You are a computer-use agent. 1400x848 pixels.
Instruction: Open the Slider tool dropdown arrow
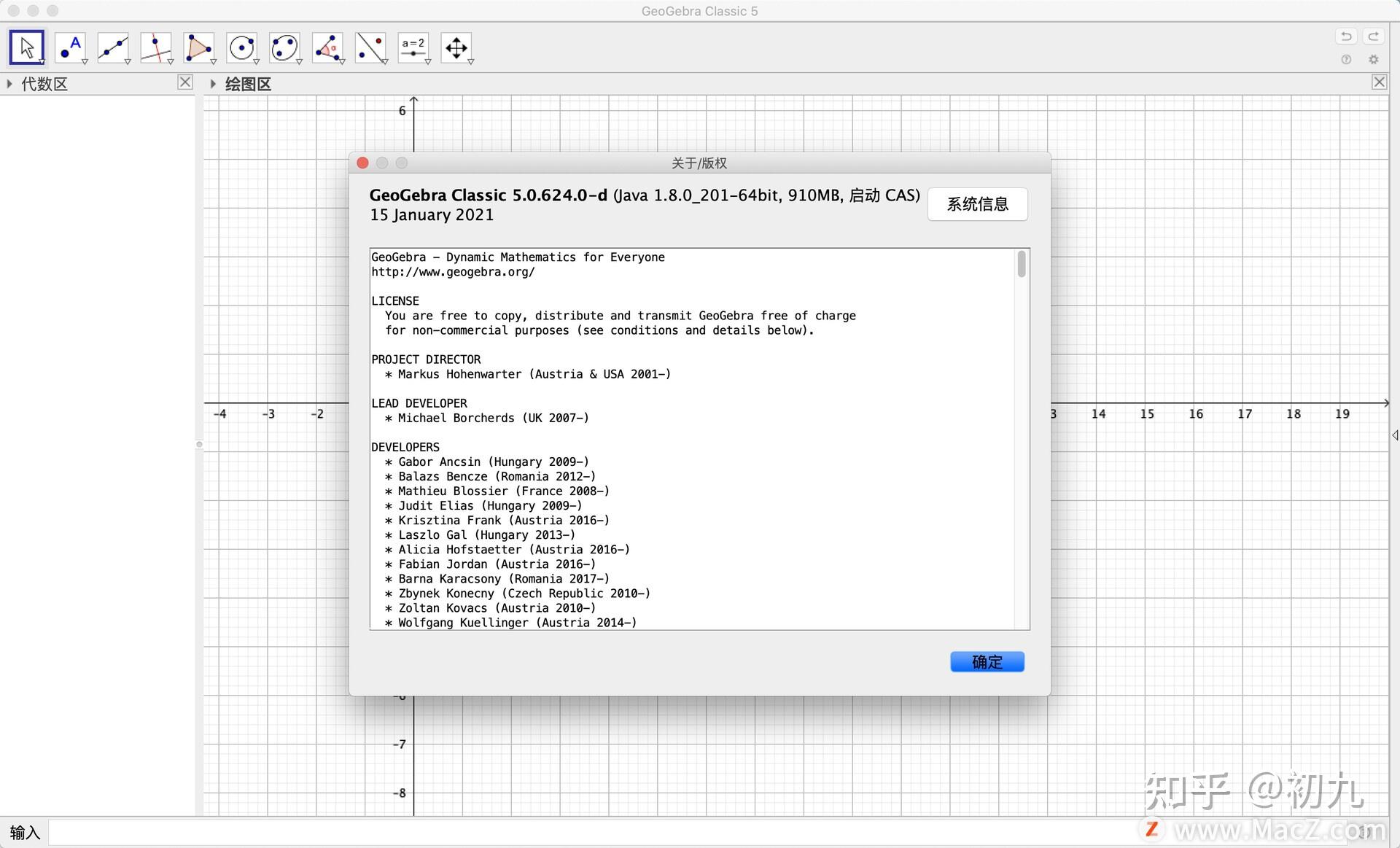pos(428,62)
